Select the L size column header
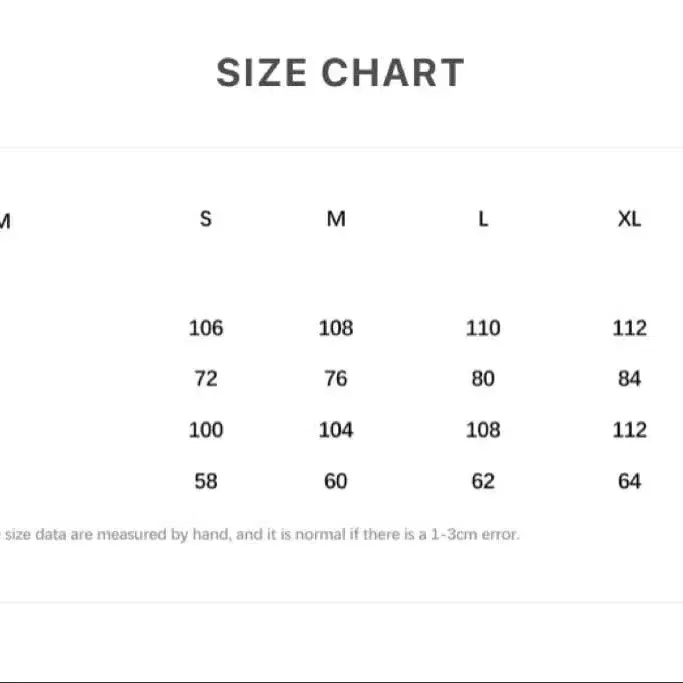 483,219
